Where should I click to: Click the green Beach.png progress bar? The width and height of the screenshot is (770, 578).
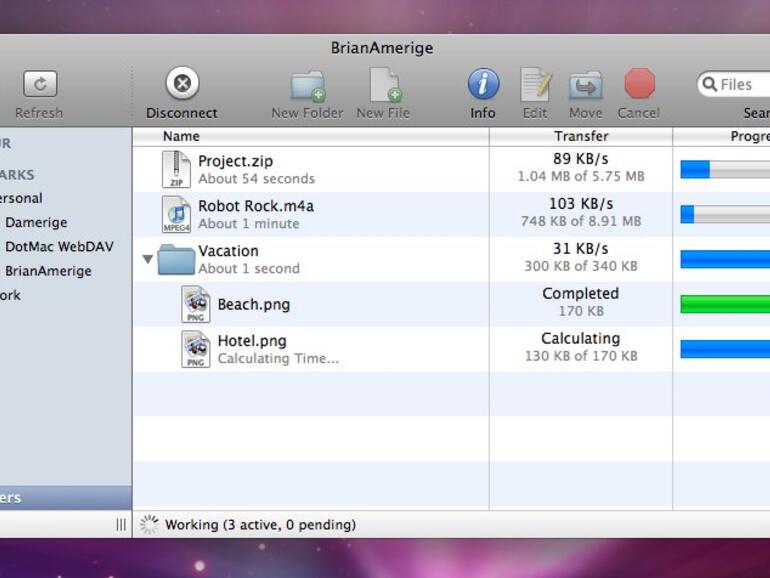(x=725, y=304)
